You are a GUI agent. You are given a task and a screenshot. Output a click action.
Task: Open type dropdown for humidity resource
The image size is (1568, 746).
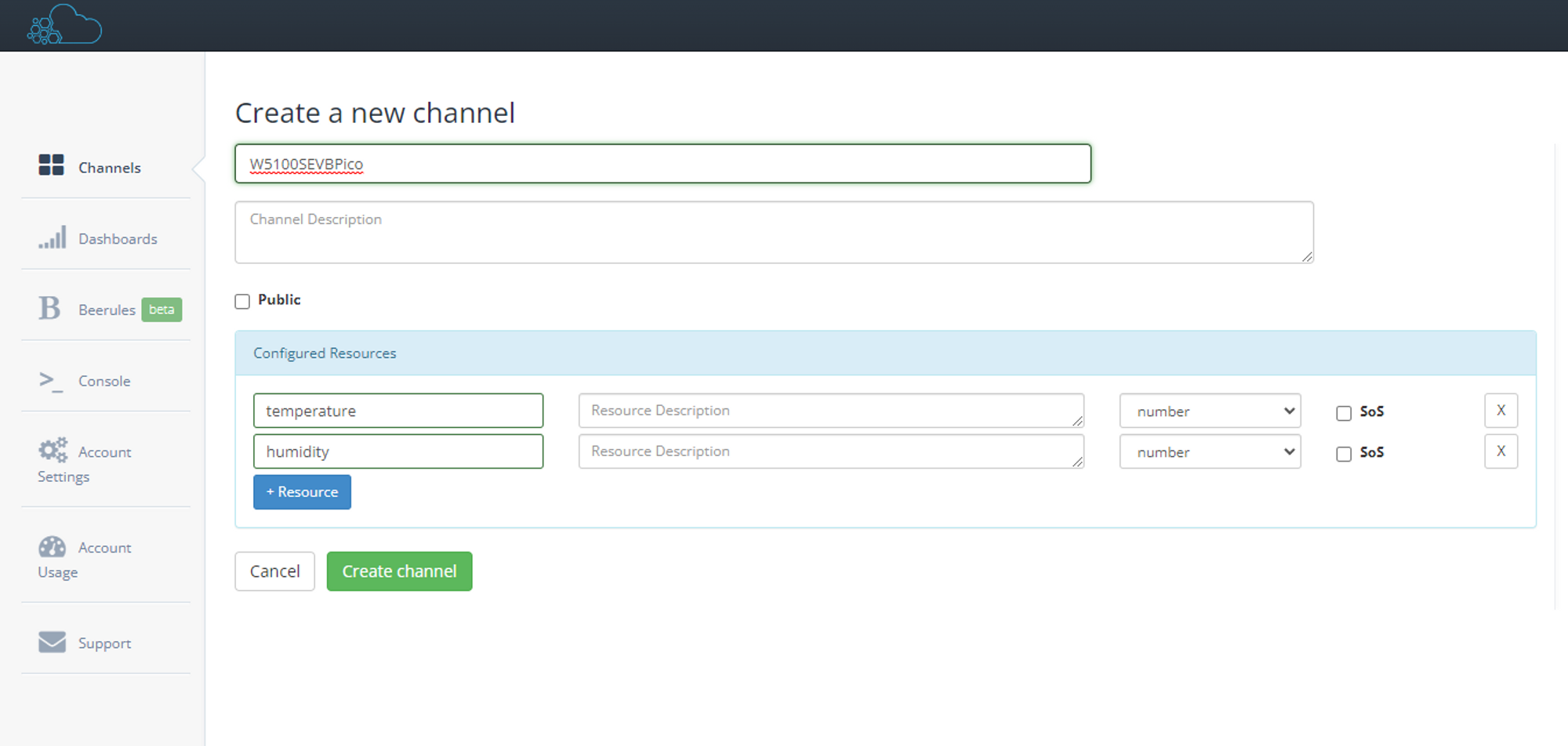coord(1210,451)
